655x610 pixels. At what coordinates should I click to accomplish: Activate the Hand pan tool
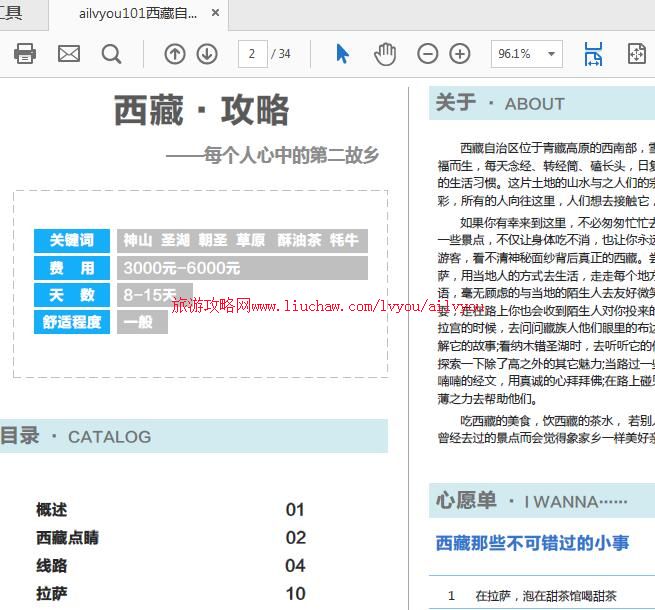tap(385, 54)
